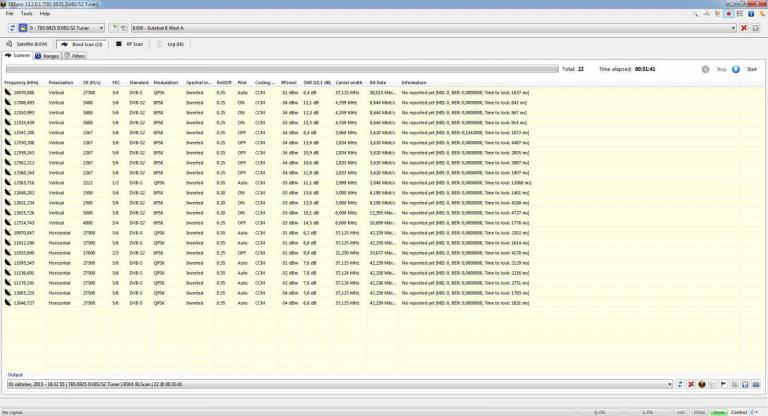Click the red X icon beside the satellite selector
768x416 pixels.
pos(743,27)
